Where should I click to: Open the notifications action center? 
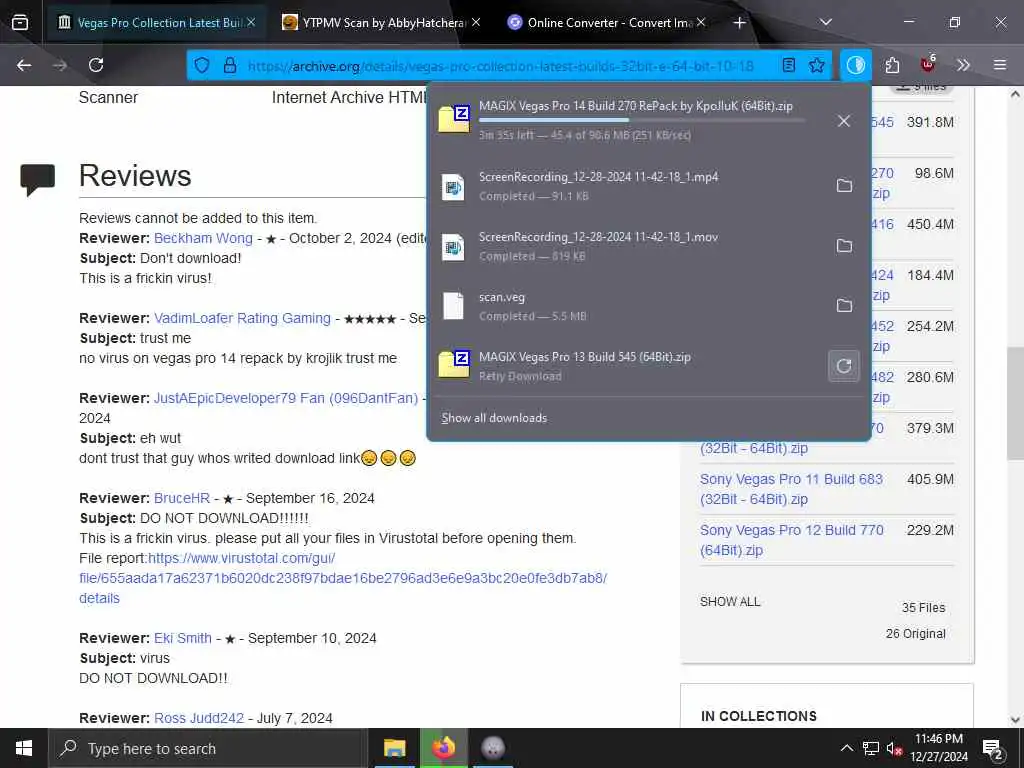(x=993, y=749)
